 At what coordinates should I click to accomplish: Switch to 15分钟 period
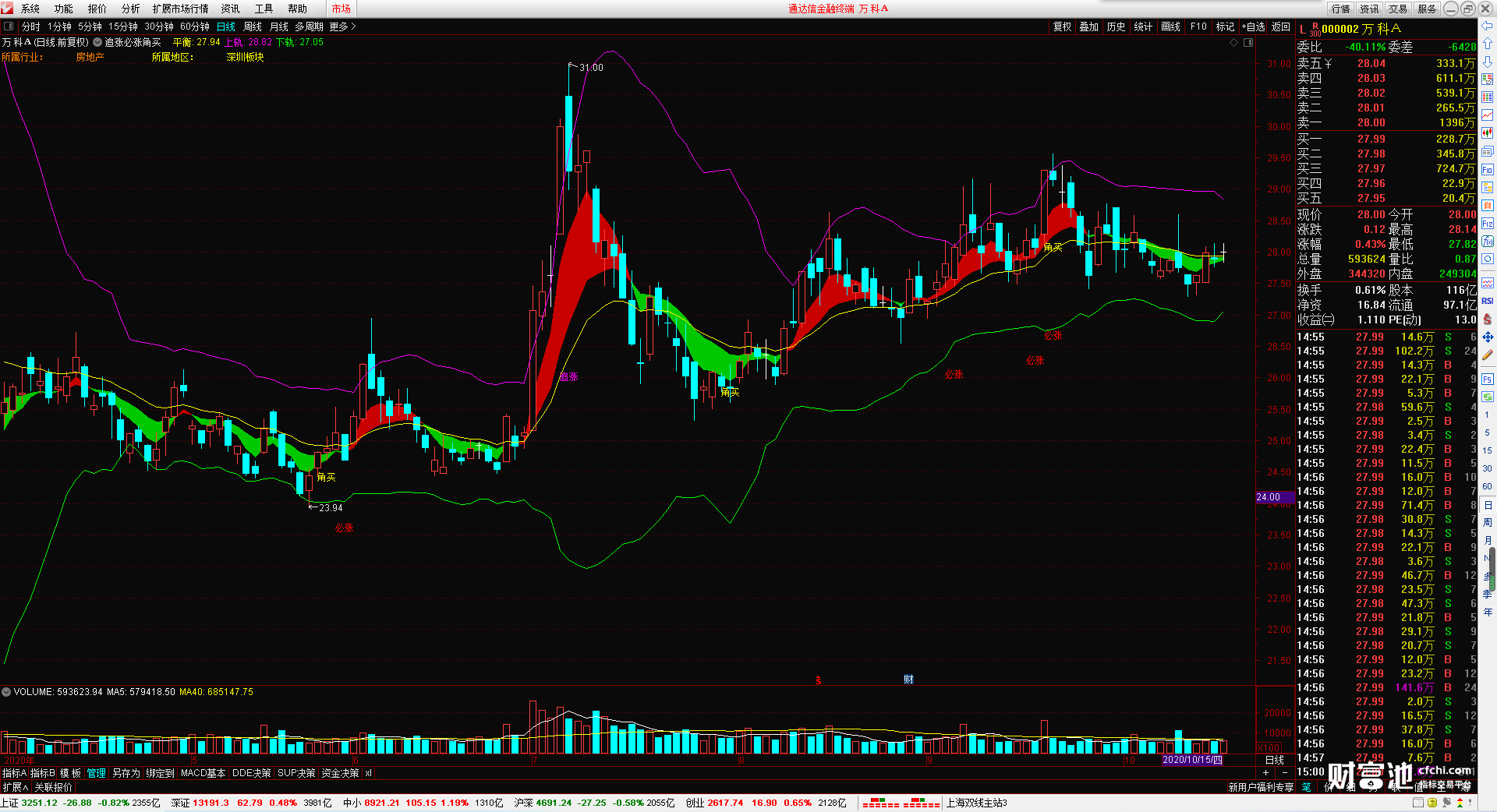pos(123,26)
